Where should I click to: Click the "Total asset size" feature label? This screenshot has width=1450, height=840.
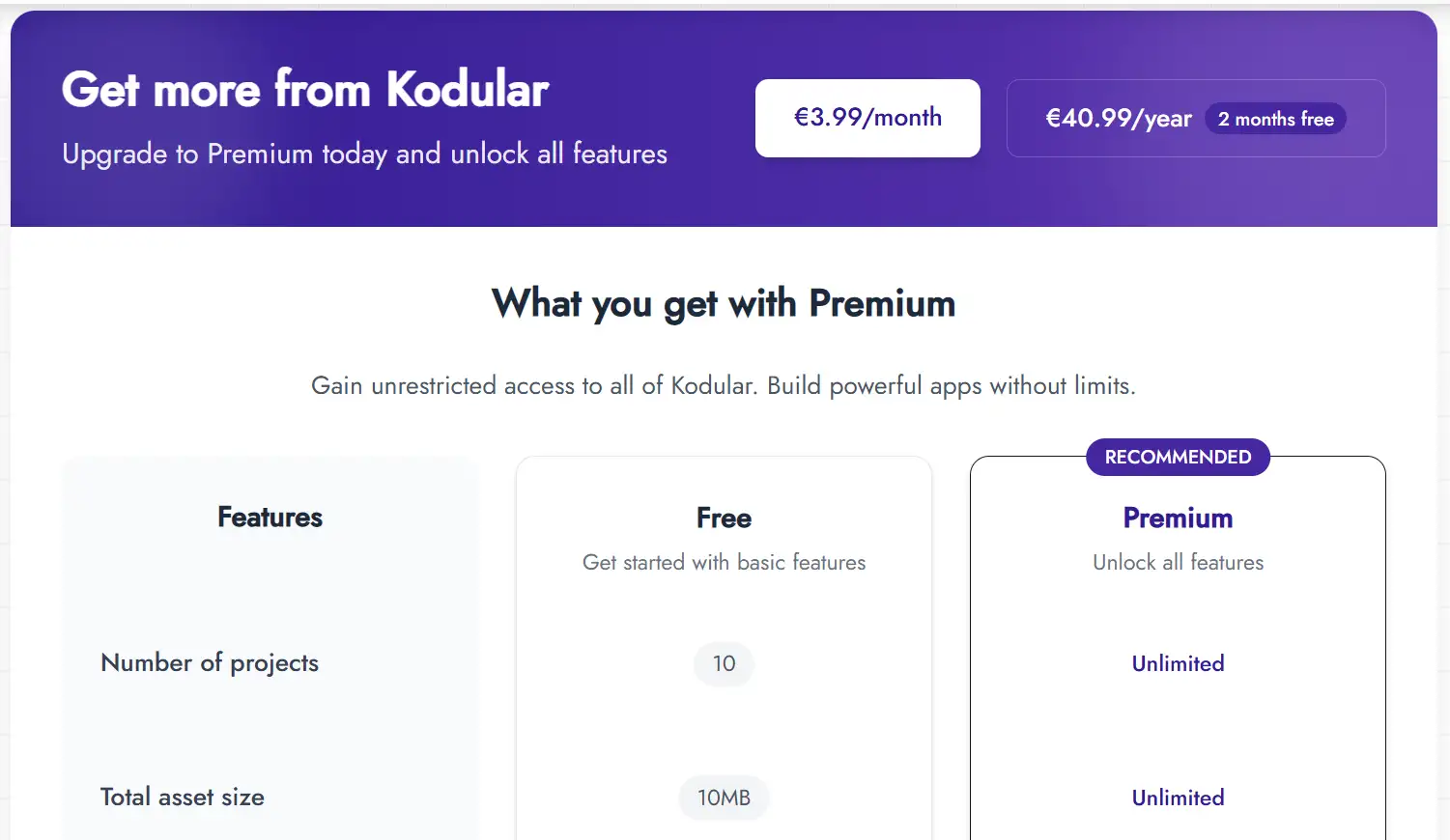[183, 797]
